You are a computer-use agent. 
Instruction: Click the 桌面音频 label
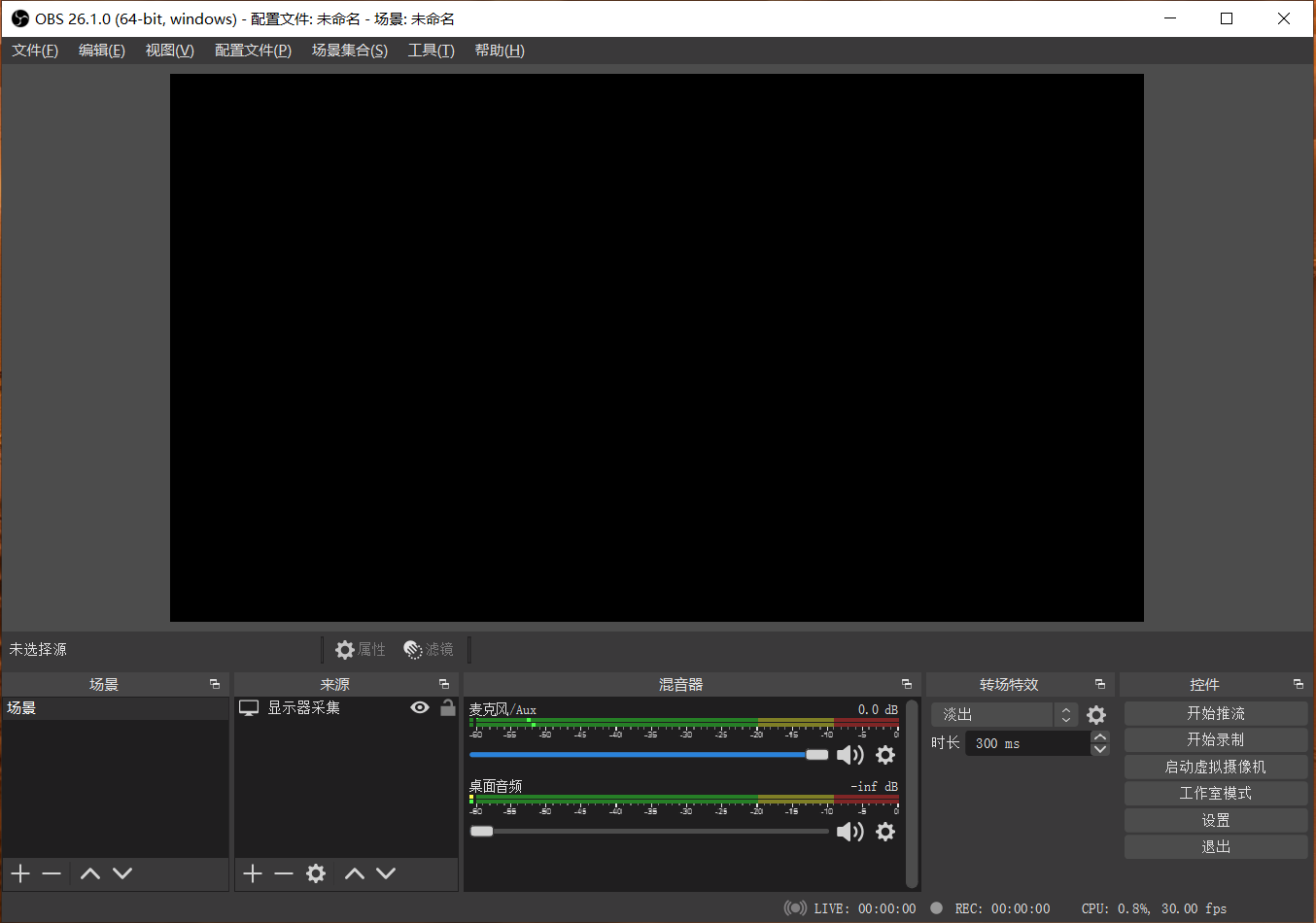pos(496,786)
